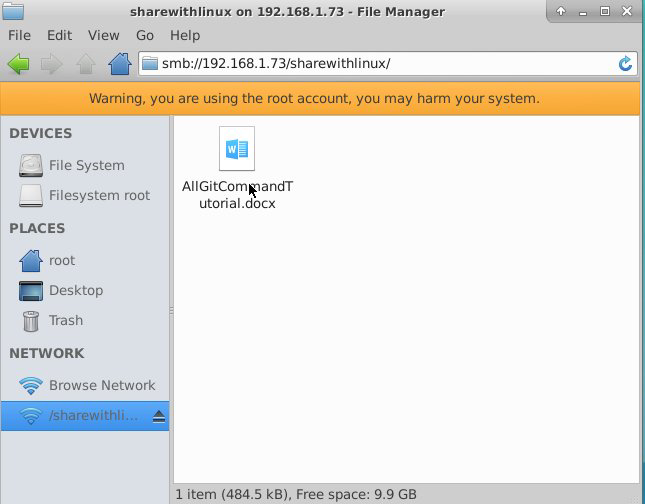
Task: Click the root account warning banner text
Action: (314, 99)
